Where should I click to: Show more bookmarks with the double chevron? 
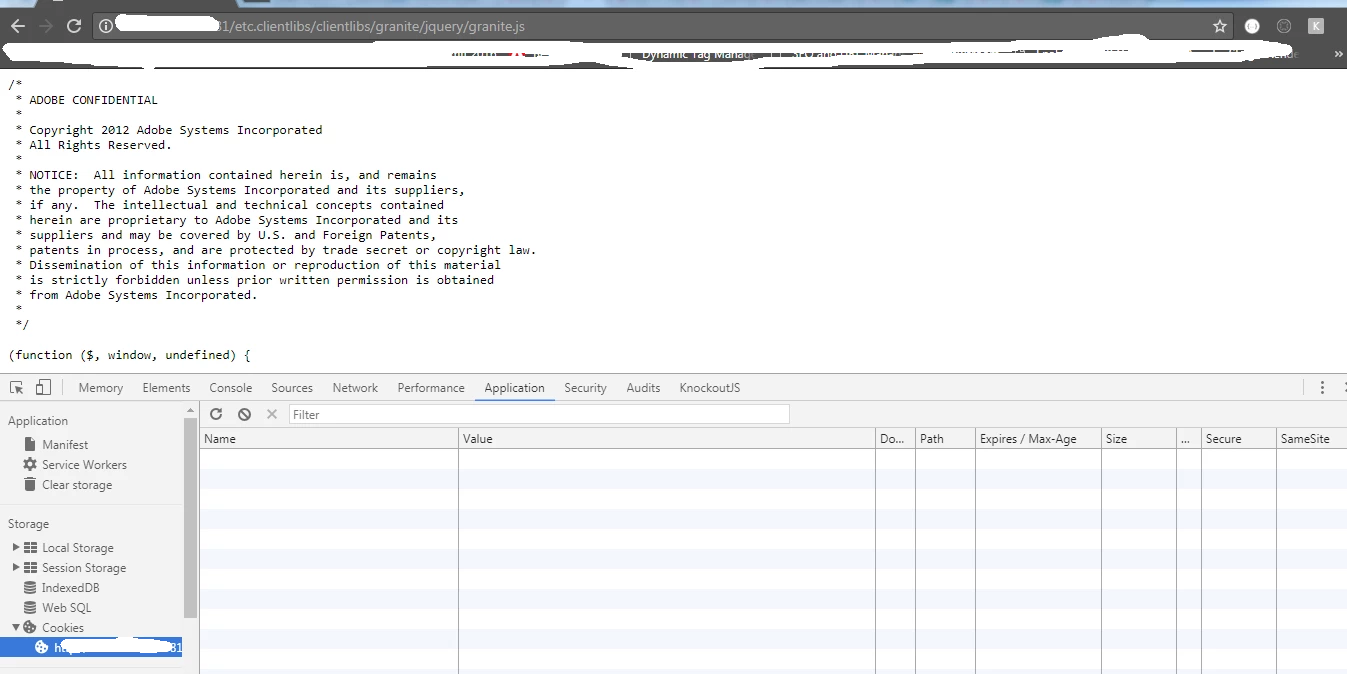pyautogui.click(x=1338, y=54)
